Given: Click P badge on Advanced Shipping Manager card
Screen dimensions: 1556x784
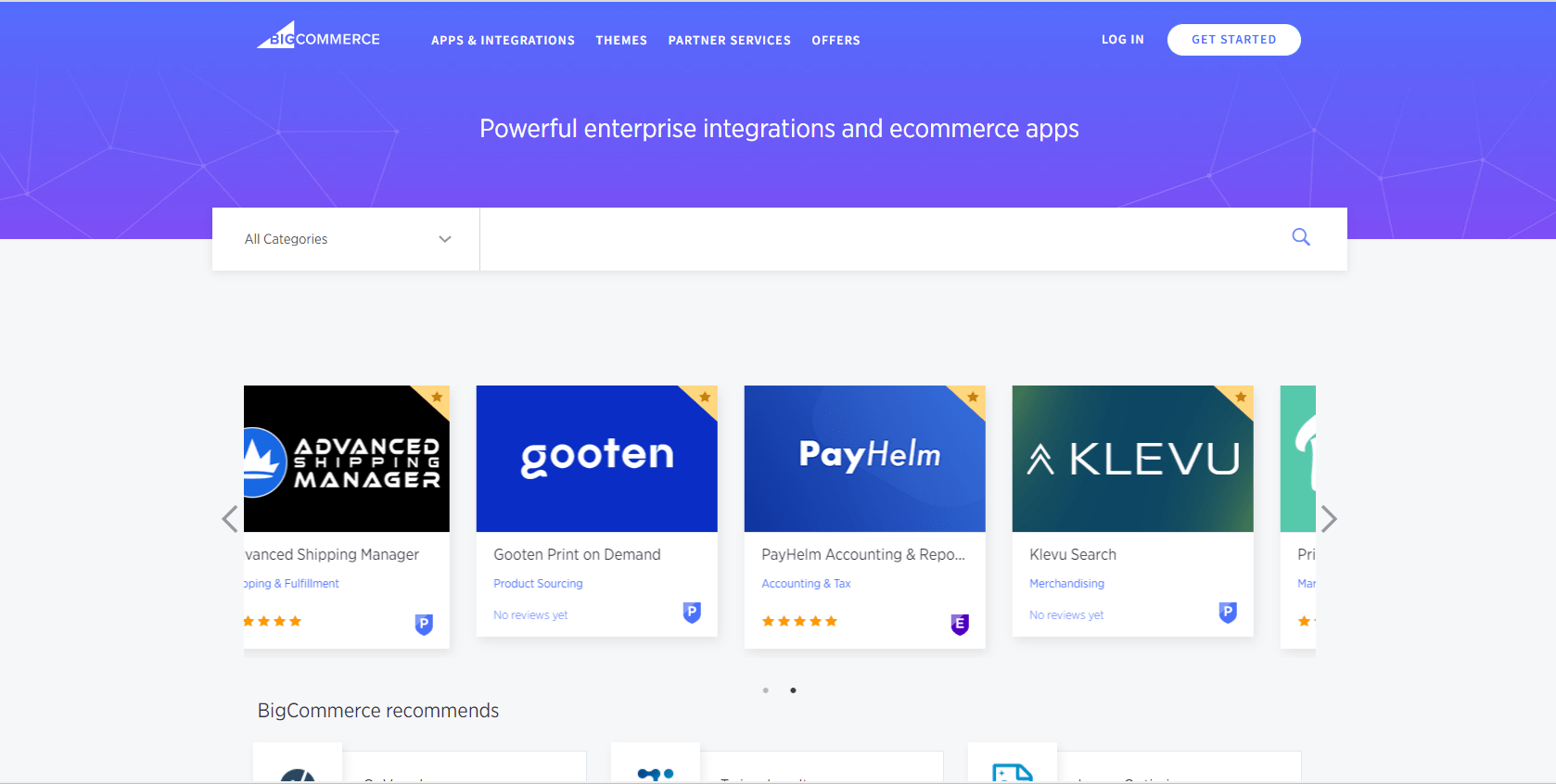Looking at the screenshot, I should pos(424,625).
